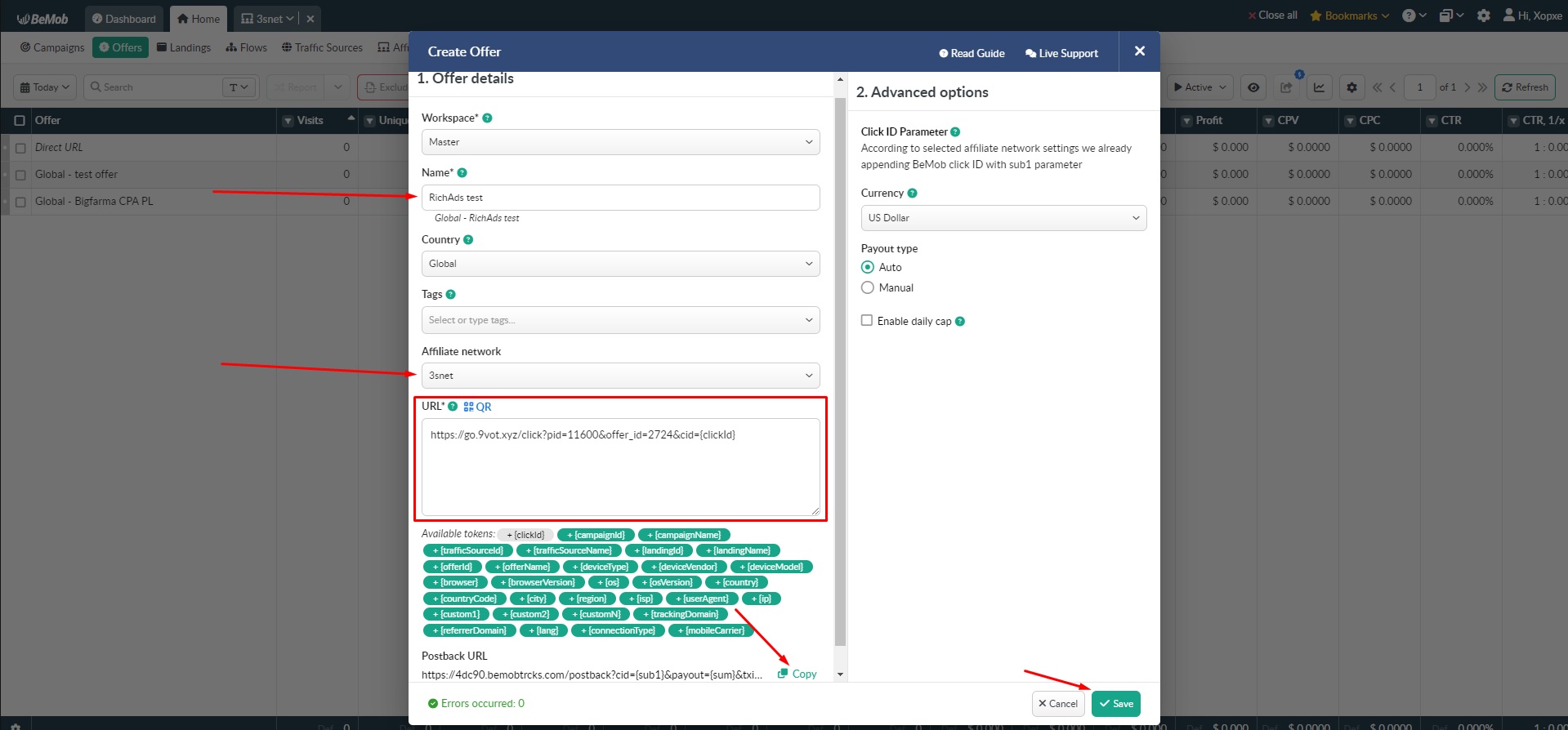Click the Profit column filter icon
Viewport: 1568px width, 730px height.
1186,121
